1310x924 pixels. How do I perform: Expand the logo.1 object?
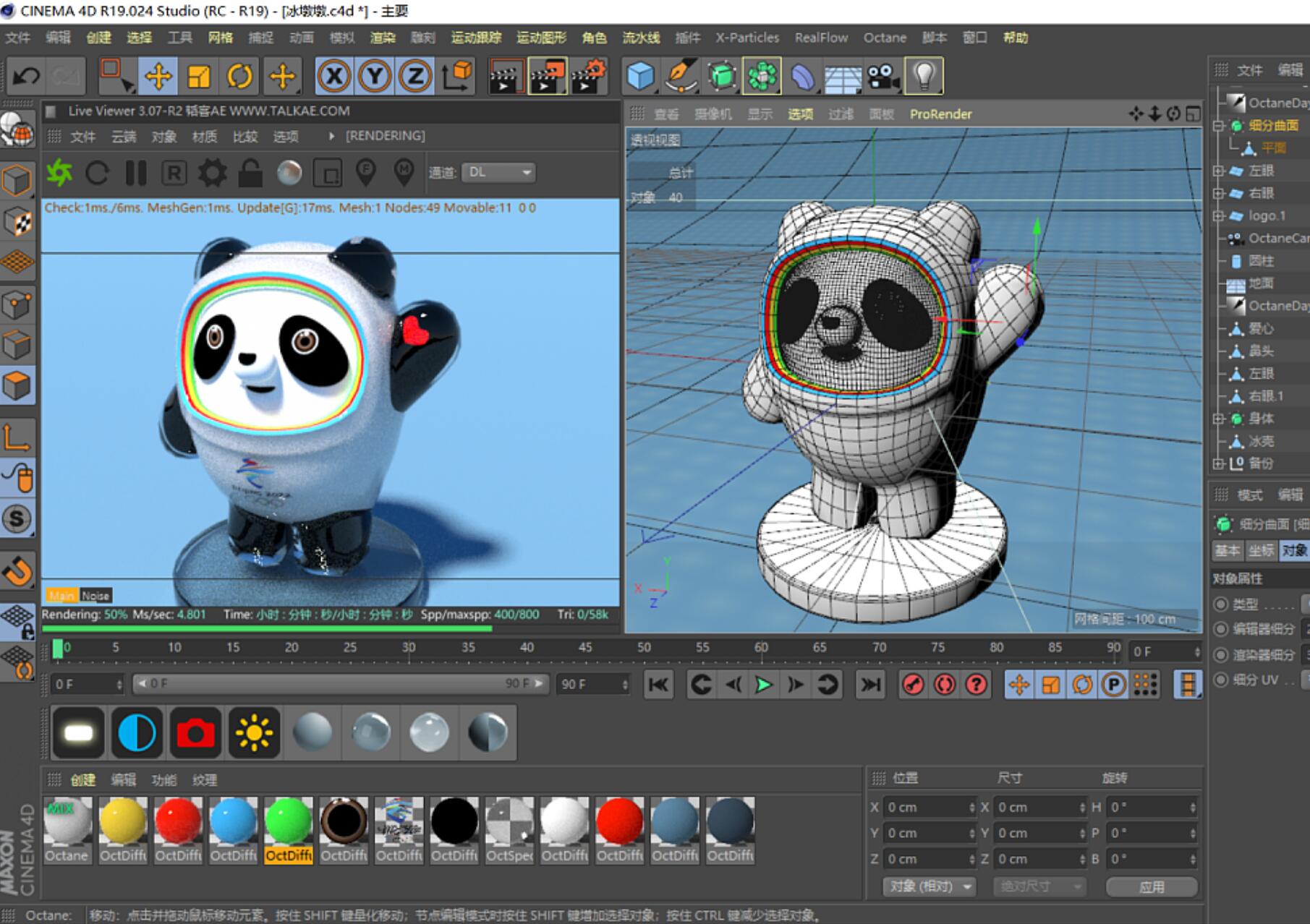tap(1219, 215)
